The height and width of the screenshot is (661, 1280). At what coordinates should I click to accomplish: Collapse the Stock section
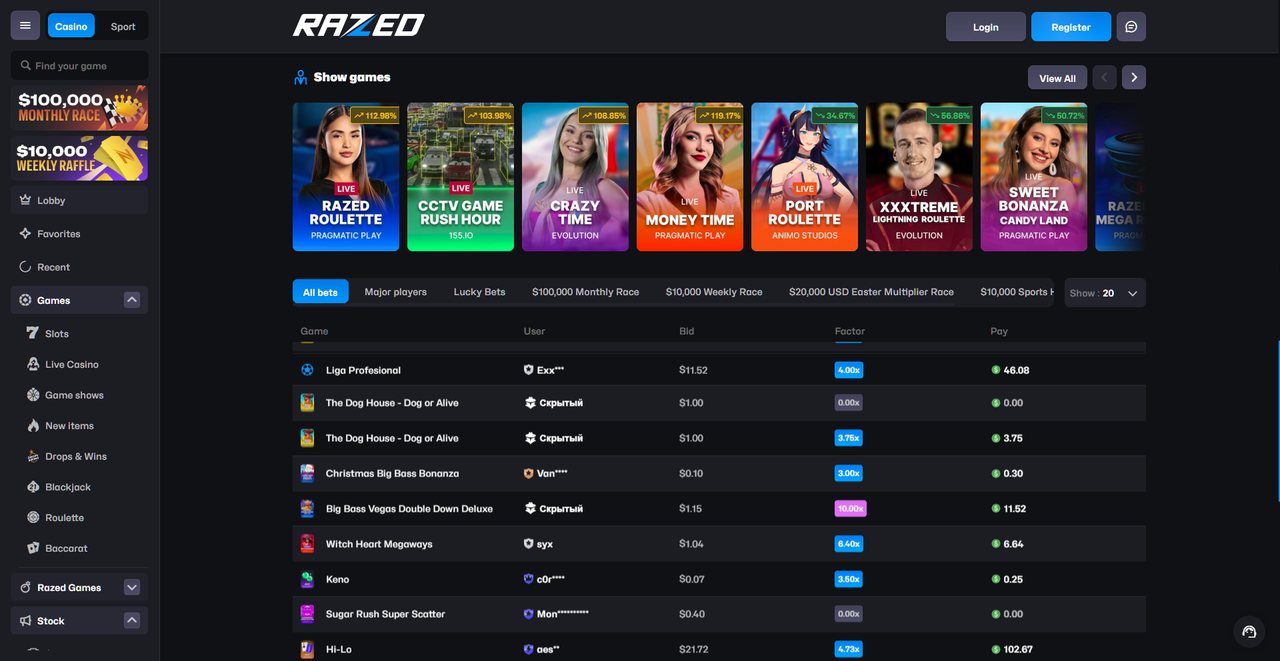[131, 621]
